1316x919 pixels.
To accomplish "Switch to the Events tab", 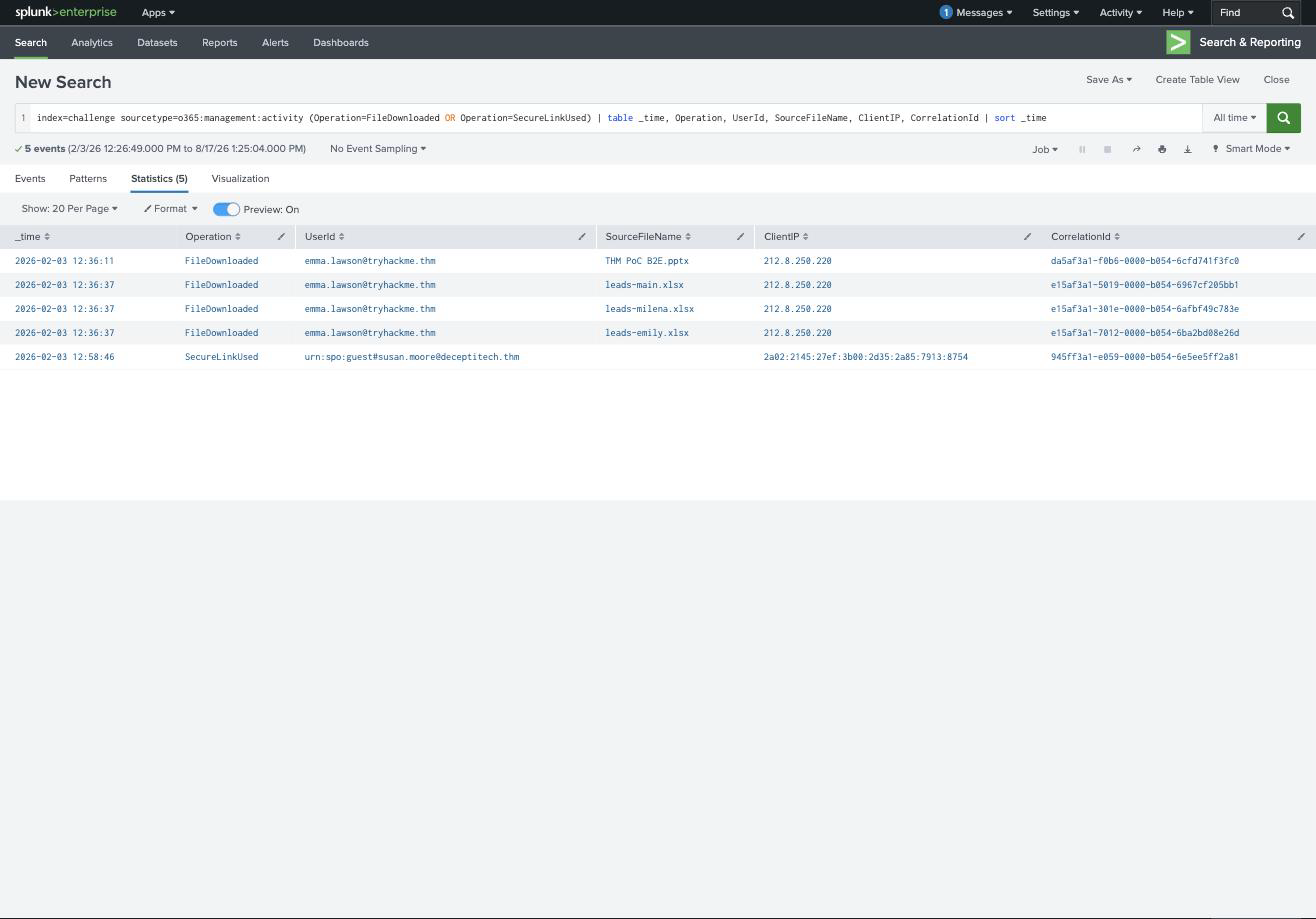I will pos(30,179).
